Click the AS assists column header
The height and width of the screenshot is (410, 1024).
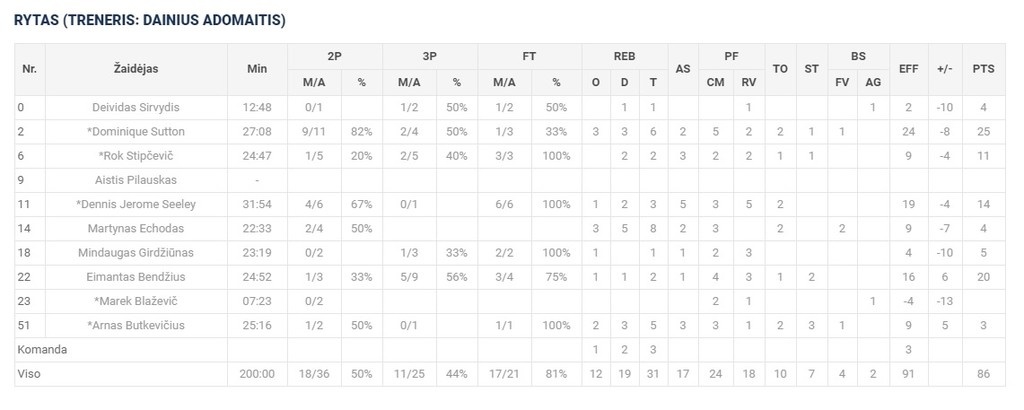point(683,69)
